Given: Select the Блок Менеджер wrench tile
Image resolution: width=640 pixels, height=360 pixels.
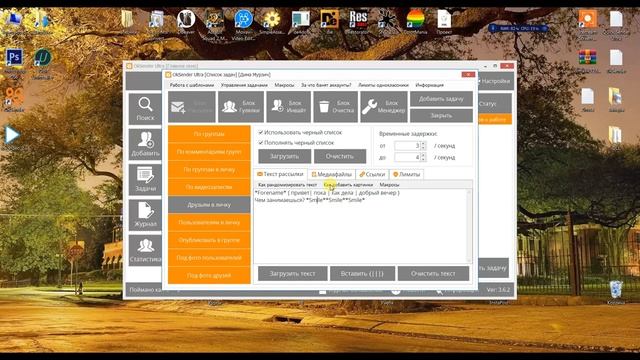Looking at the screenshot, I should pos(384,107).
